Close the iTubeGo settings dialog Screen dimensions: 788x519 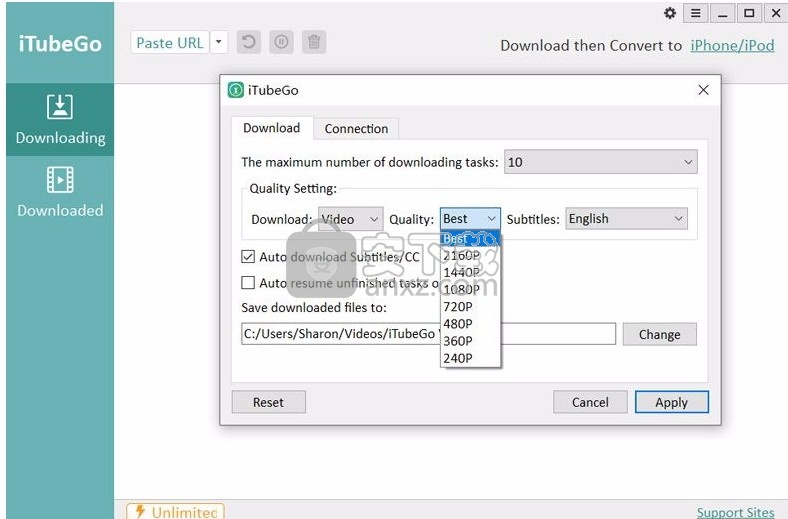coord(704,90)
